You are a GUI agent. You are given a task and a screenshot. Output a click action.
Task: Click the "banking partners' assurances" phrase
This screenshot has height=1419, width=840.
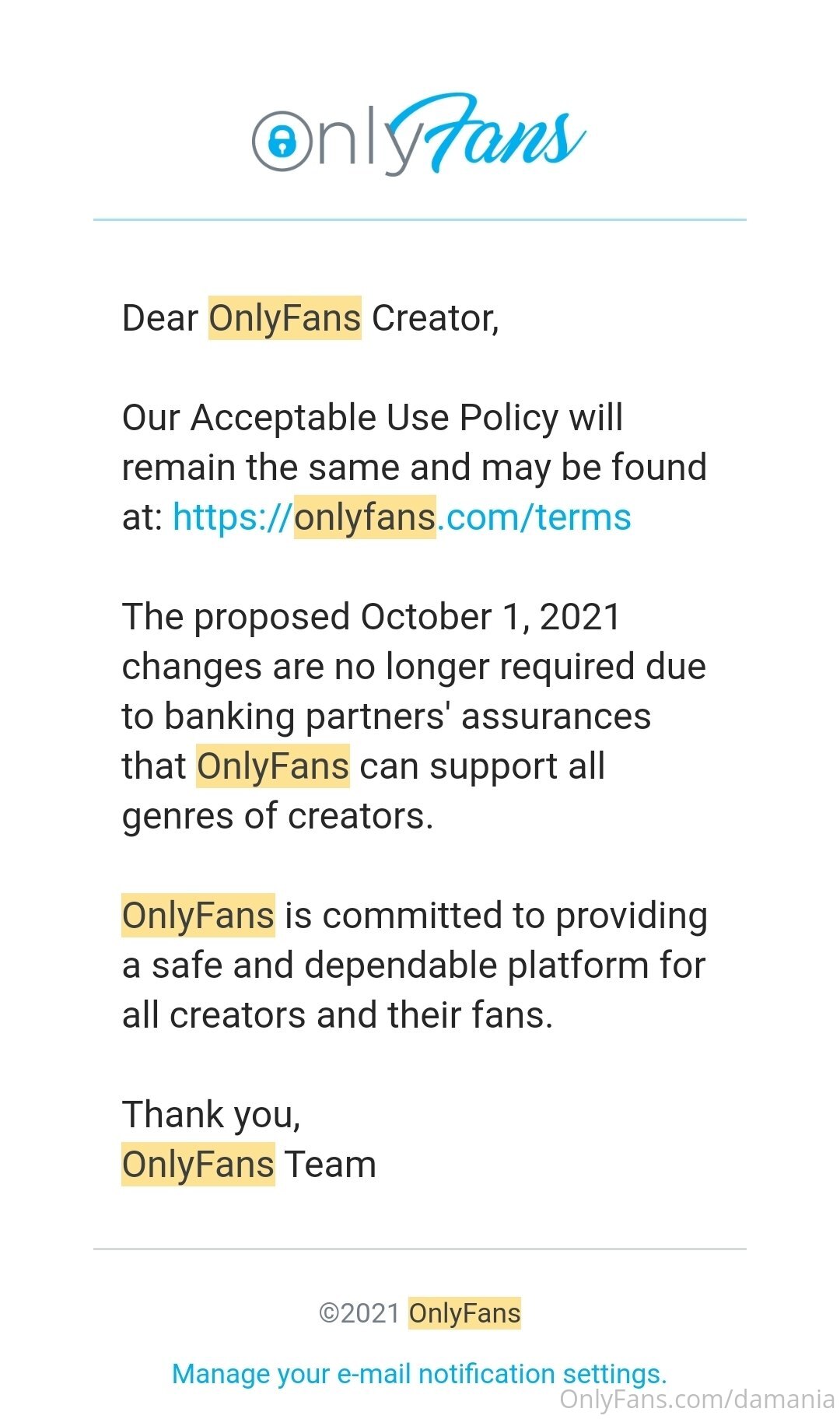[x=408, y=717]
